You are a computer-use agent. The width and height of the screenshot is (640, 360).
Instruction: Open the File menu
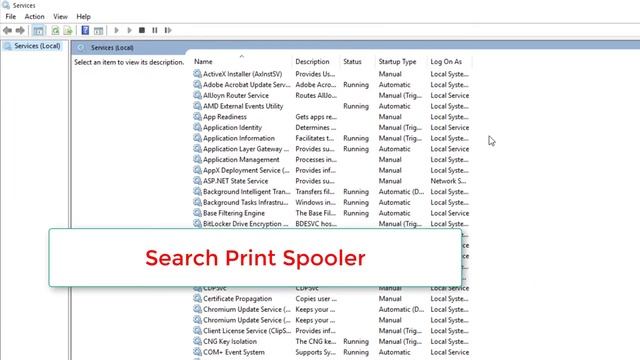tap(11, 17)
